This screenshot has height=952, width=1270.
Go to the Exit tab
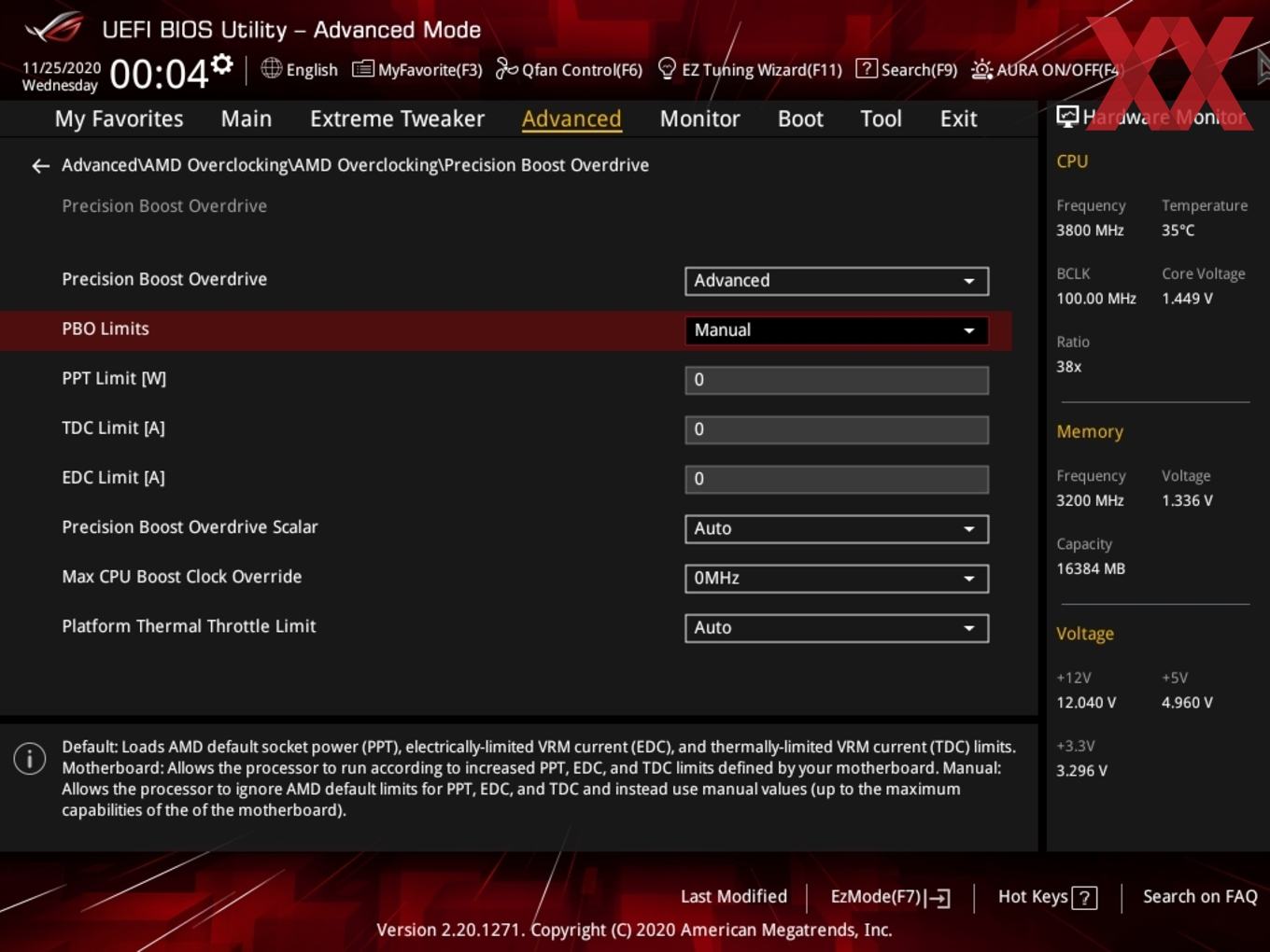click(x=958, y=119)
